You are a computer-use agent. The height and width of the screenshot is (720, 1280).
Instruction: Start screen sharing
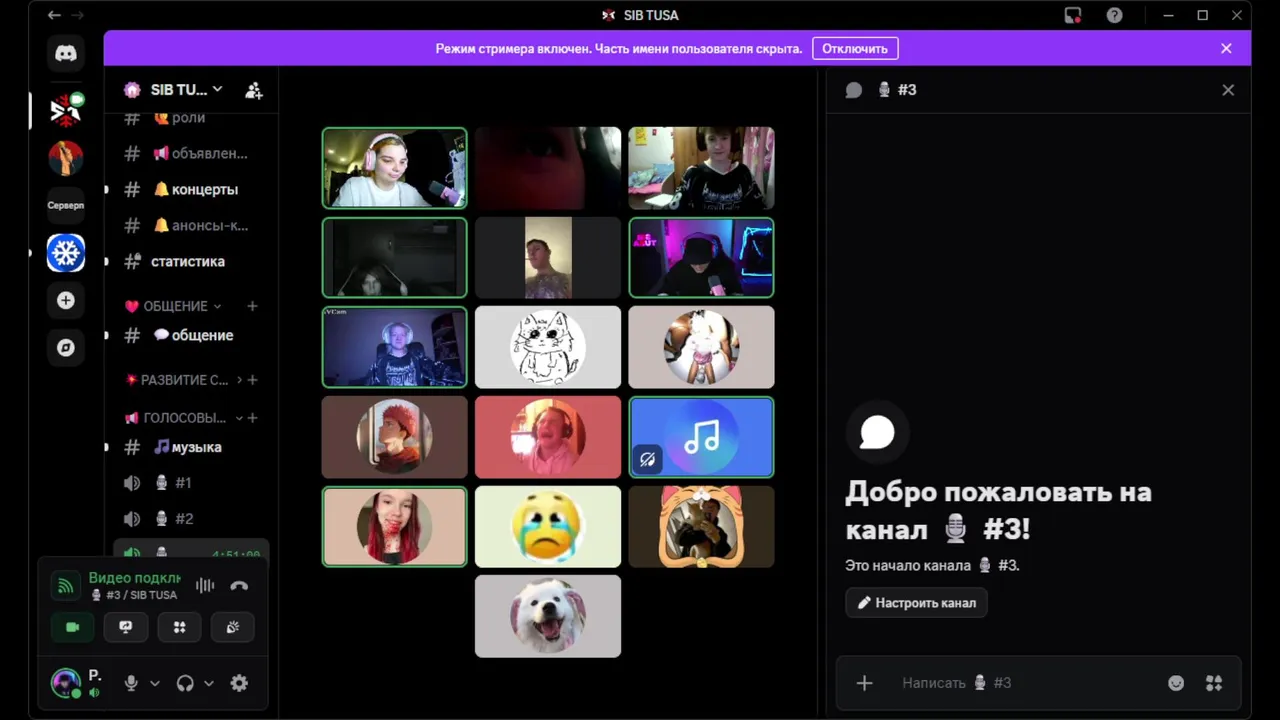(126, 627)
